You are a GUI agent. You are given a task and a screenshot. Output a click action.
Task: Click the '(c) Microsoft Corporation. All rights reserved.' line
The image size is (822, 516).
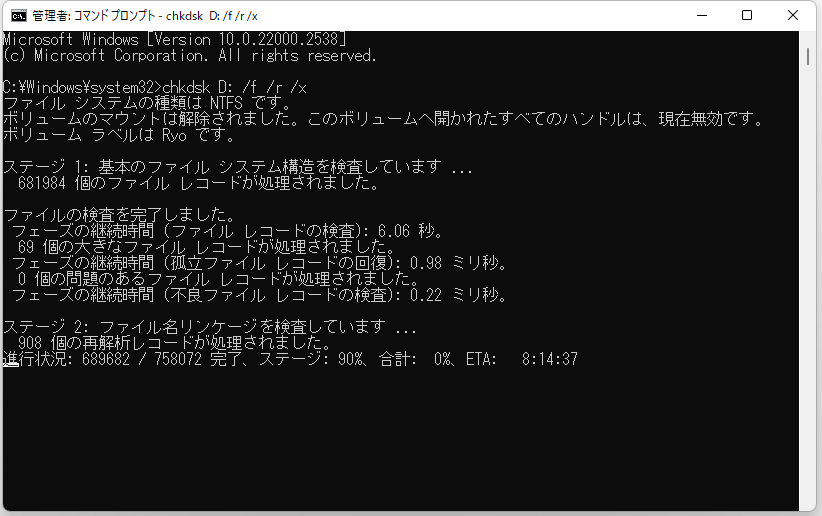(x=190, y=56)
